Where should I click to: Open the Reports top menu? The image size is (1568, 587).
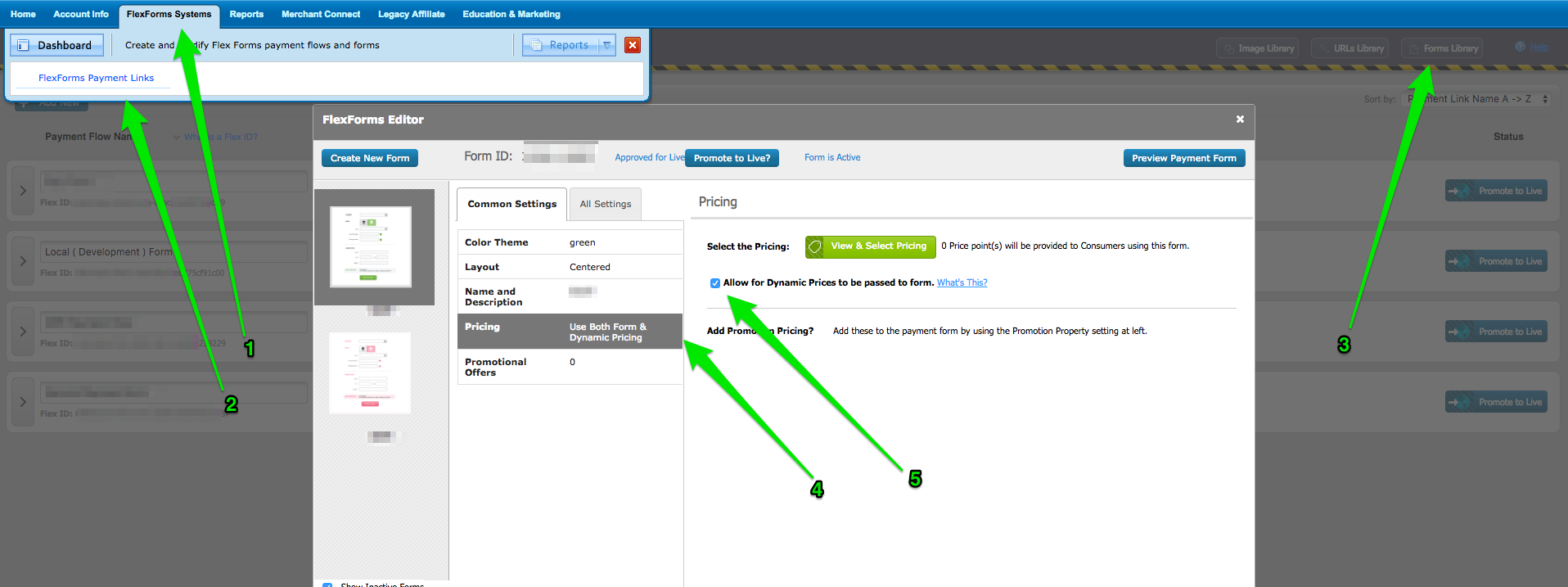[246, 14]
